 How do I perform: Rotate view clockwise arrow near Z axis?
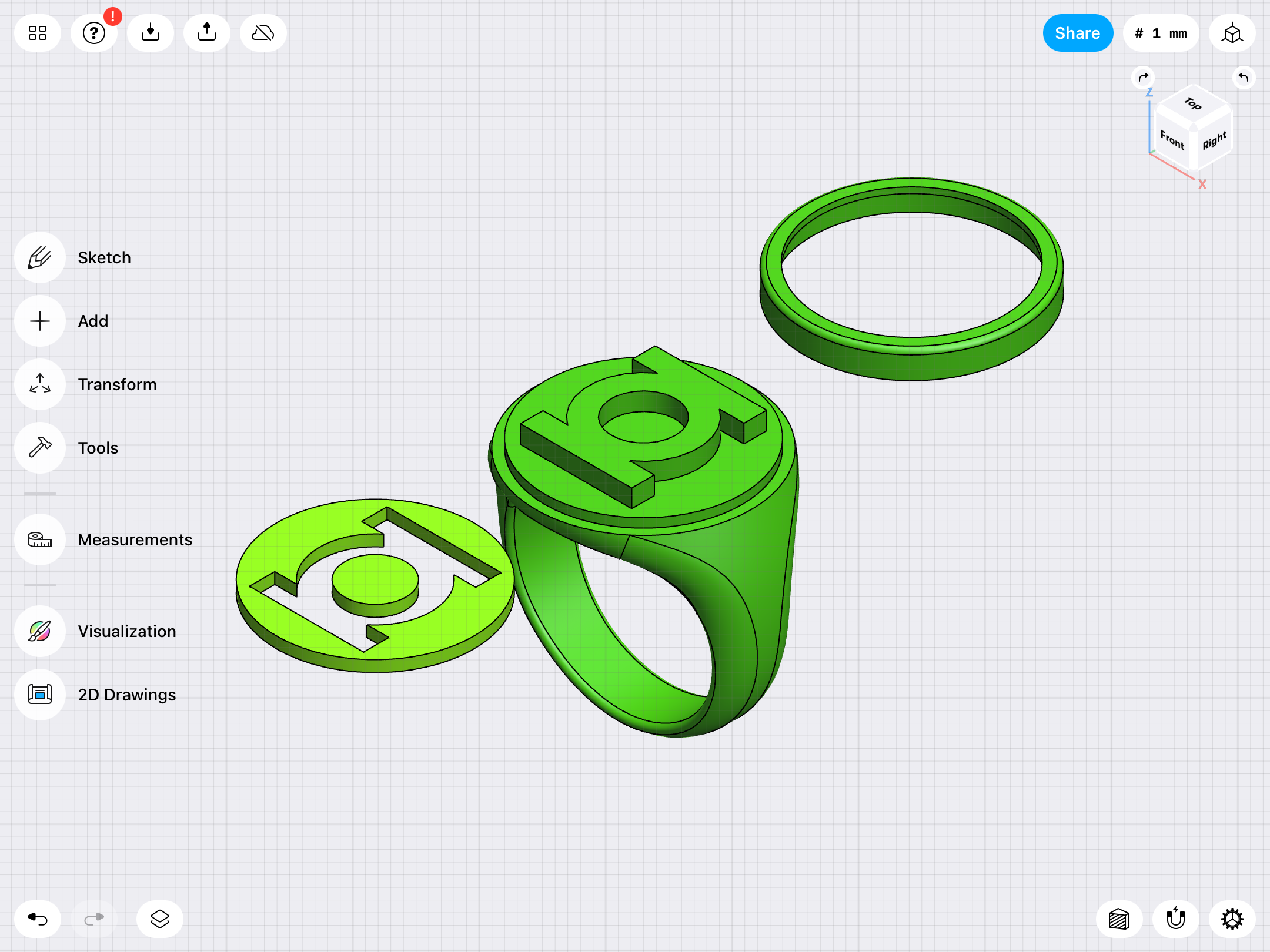click(x=1143, y=78)
